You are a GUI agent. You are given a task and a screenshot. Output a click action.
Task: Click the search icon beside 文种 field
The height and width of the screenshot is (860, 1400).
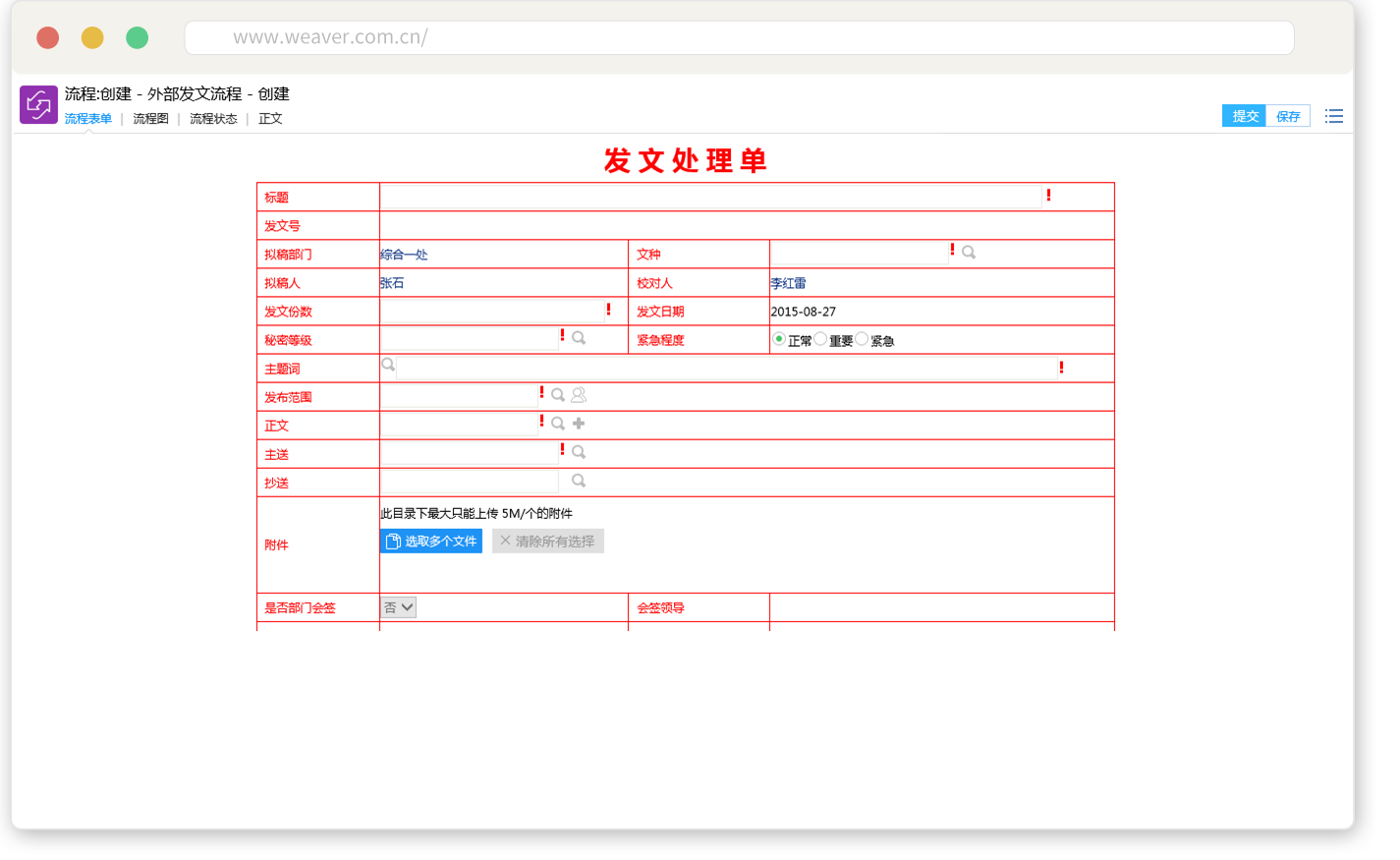pyautogui.click(x=968, y=253)
